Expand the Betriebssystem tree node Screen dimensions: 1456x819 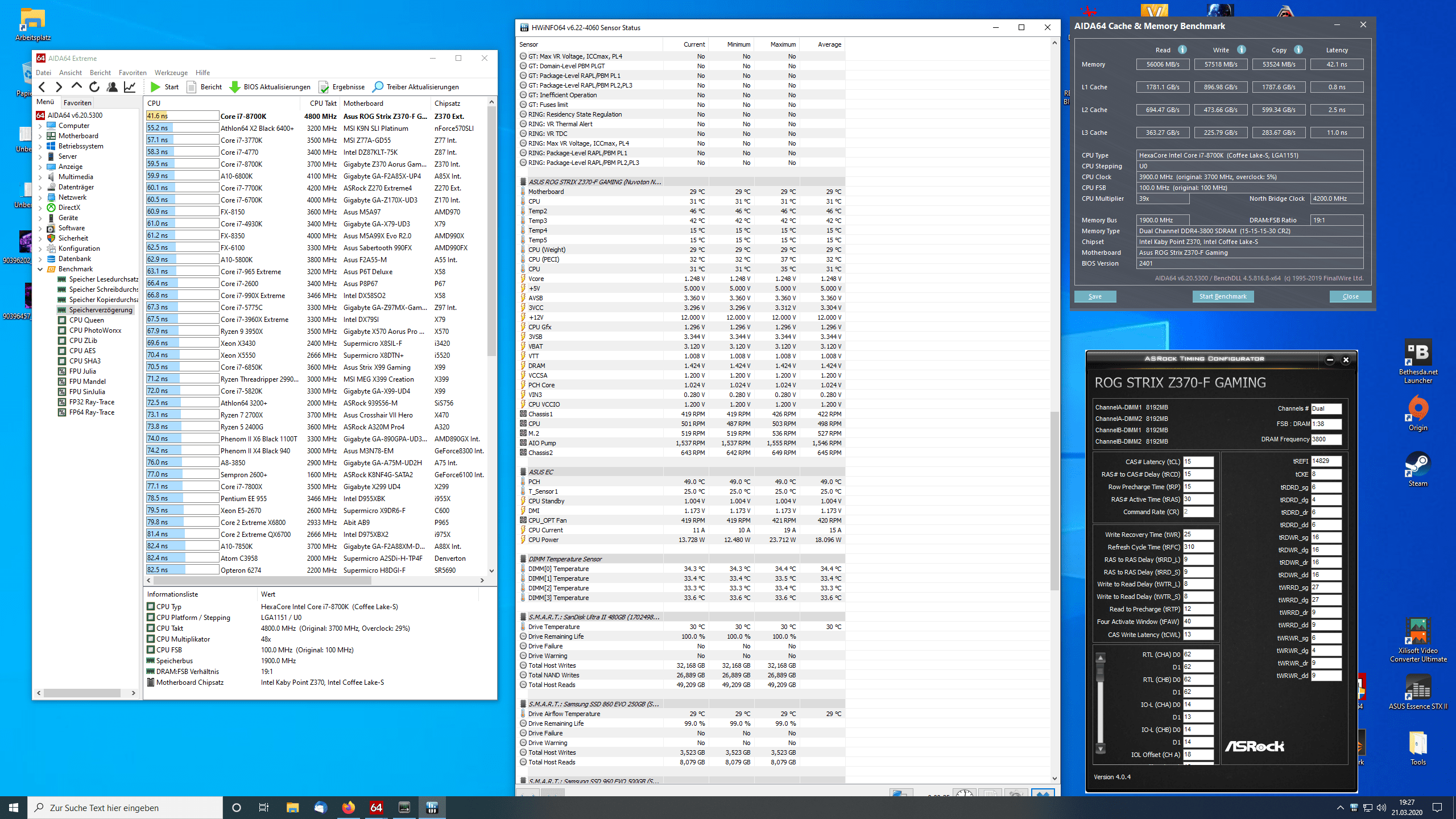point(40,146)
